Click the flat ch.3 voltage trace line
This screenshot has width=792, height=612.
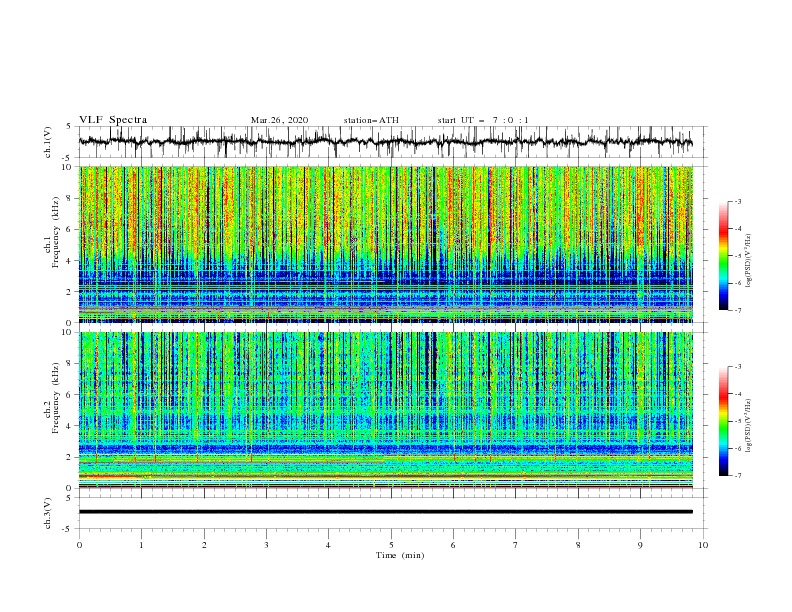point(386,512)
